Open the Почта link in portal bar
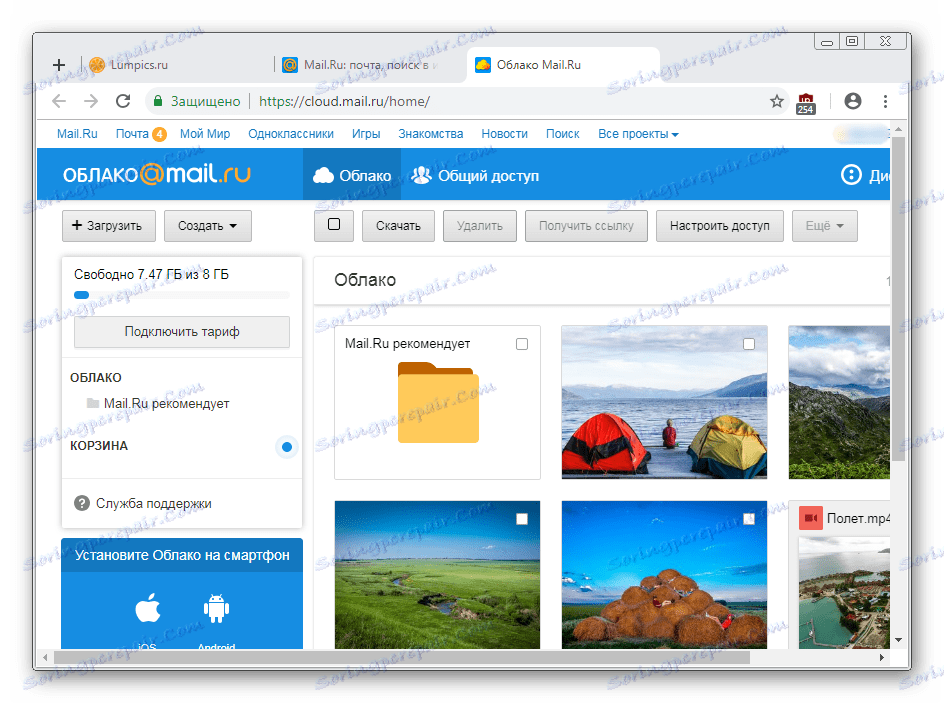This screenshot has width=944, height=703. tap(132, 134)
